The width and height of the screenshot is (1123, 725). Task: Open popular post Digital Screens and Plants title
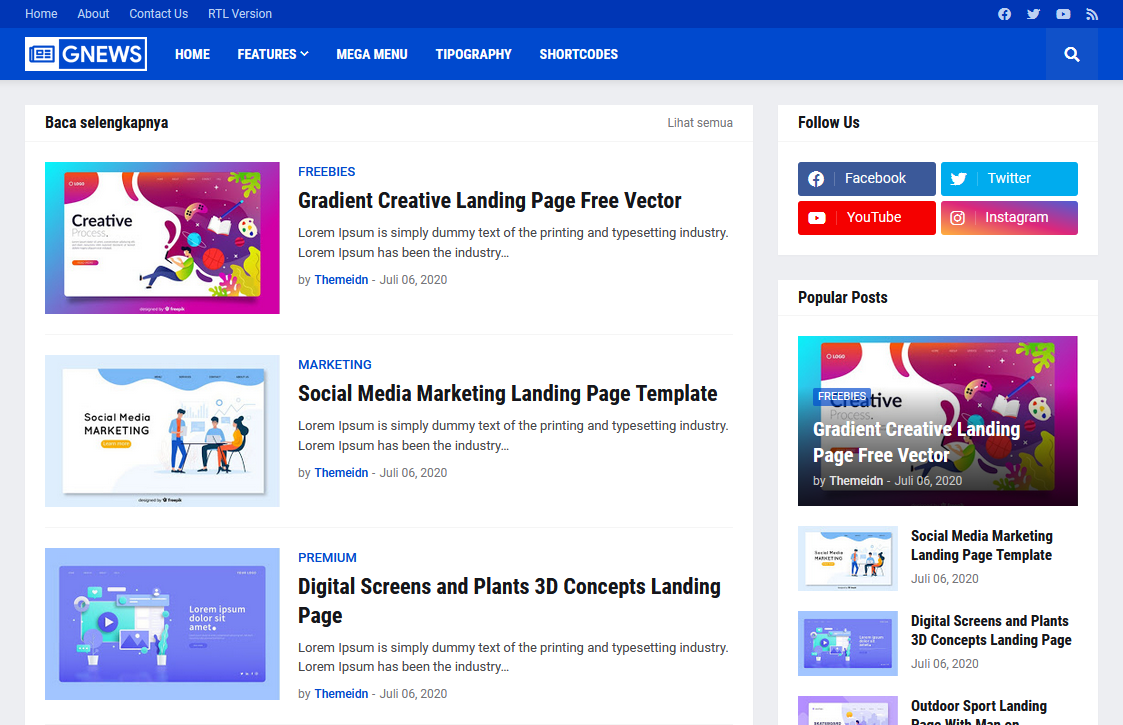point(991,630)
